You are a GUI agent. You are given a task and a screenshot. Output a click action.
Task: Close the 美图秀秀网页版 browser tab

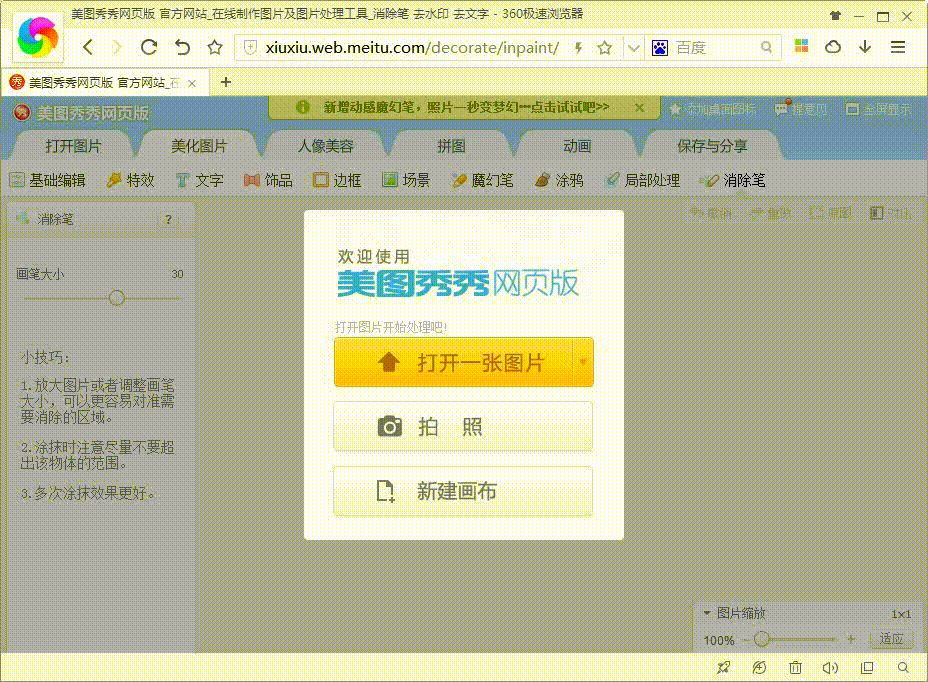tap(192, 83)
